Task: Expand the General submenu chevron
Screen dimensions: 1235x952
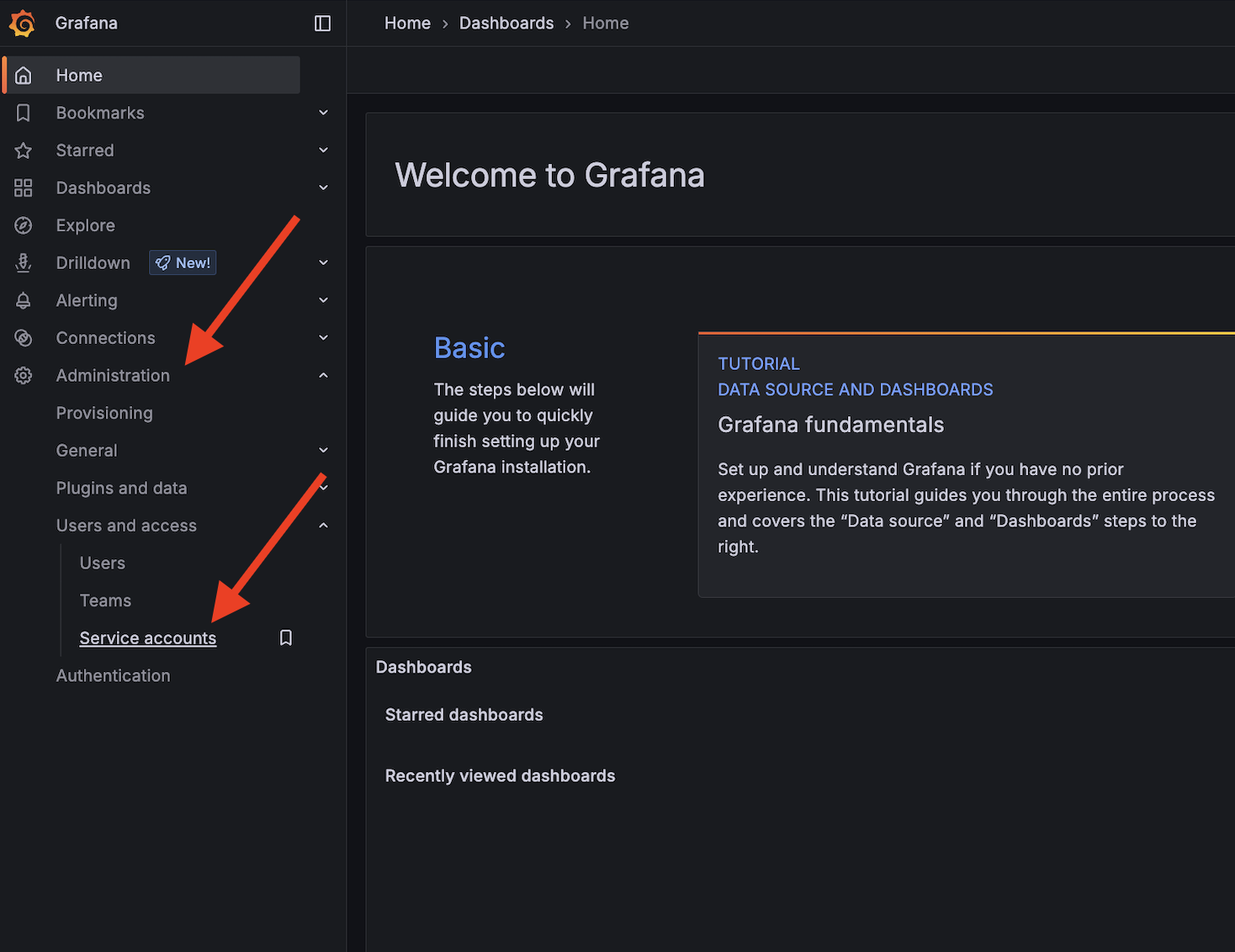Action: [x=323, y=451]
